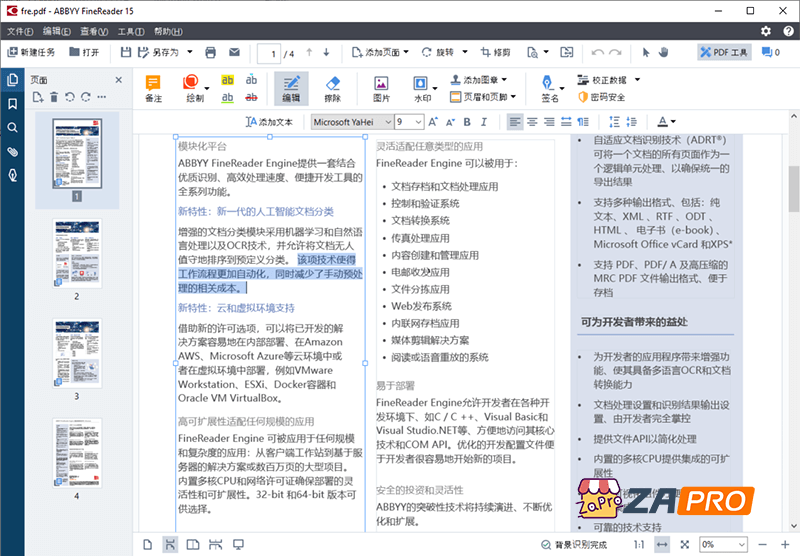Open the search panel in sidebar
The height and width of the screenshot is (556, 800).
click(x=12, y=128)
